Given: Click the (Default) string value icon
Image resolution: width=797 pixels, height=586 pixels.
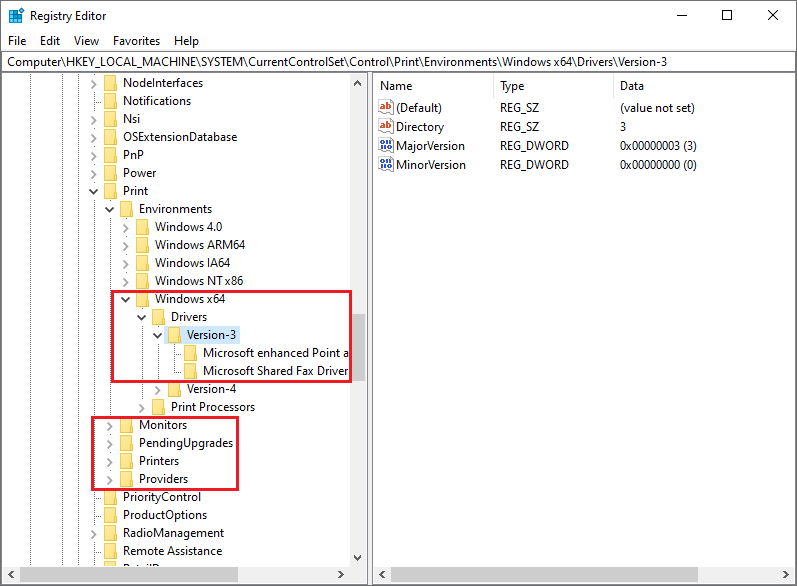Looking at the screenshot, I should (x=387, y=108).
